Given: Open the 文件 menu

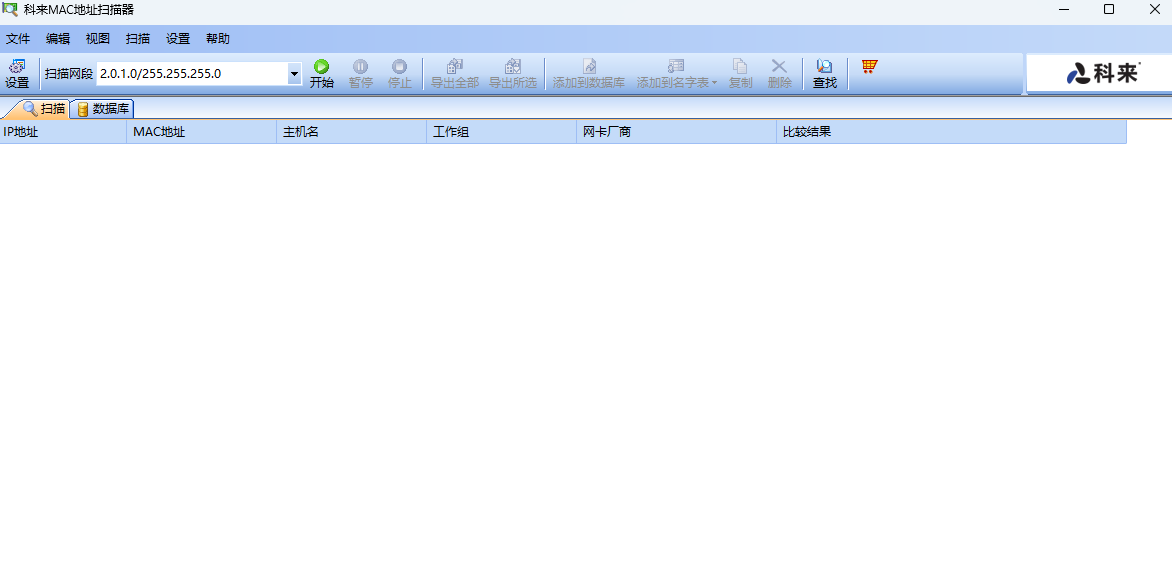Looking at the screenshot, I should (18, 39).
